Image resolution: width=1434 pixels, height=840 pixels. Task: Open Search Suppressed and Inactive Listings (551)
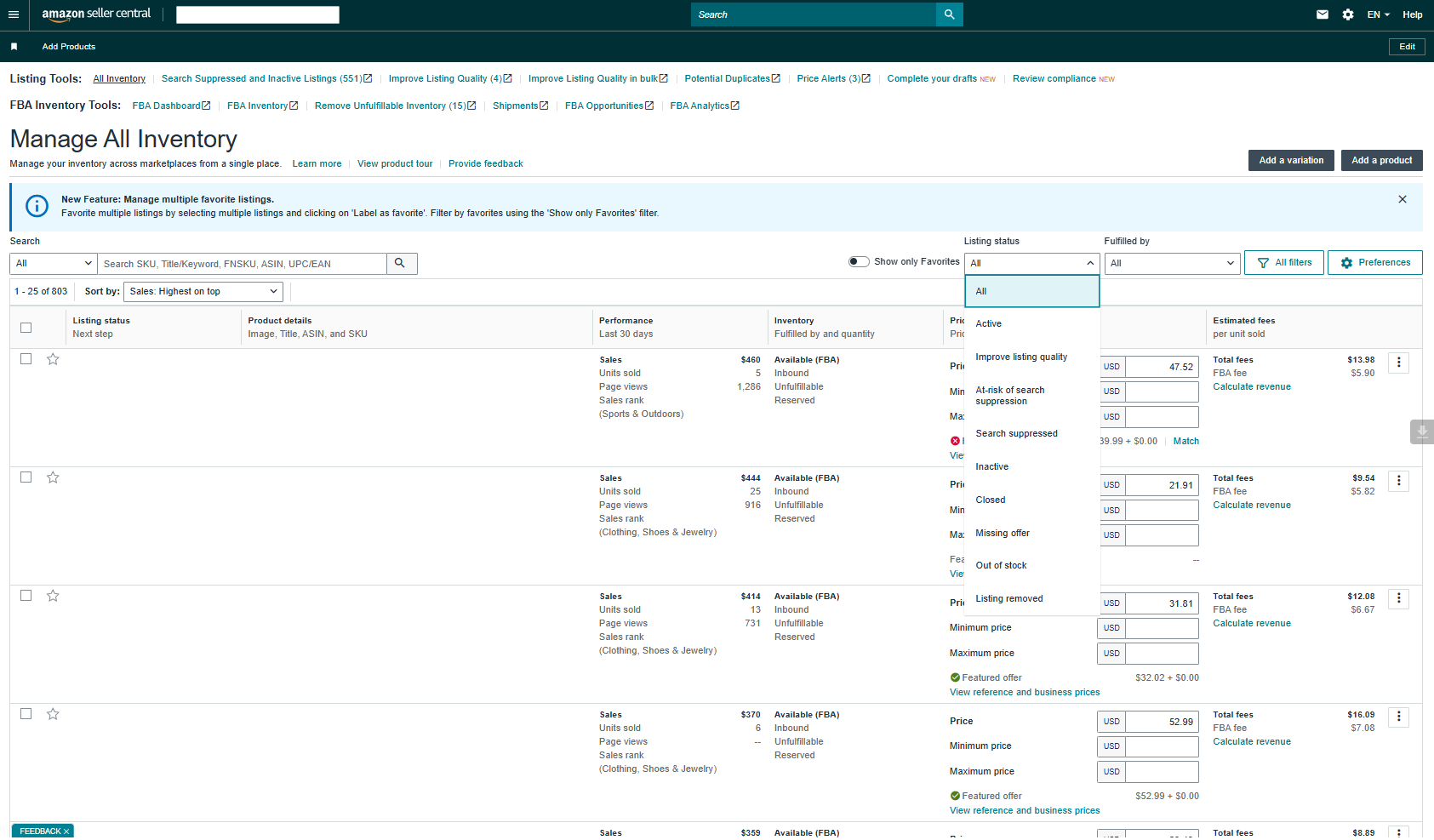click(x=267, y=78)
